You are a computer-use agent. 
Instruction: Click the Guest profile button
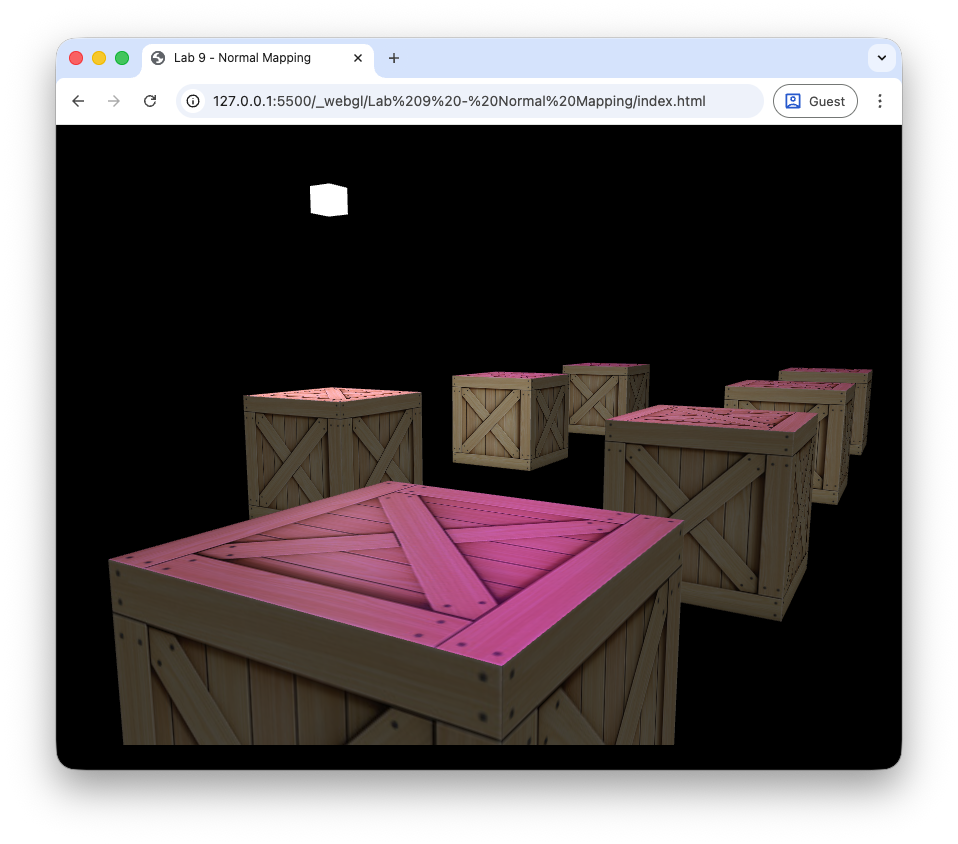[815, 101]
